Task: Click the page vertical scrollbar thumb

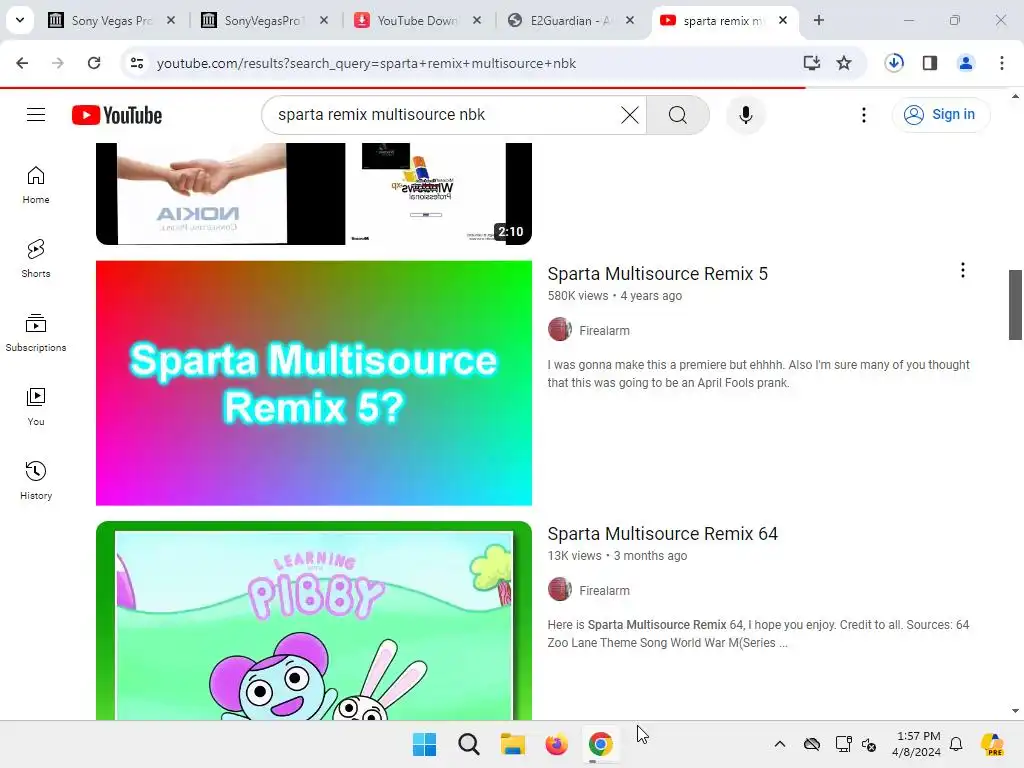Action: pyautogui.click(x=1015, y=304)
